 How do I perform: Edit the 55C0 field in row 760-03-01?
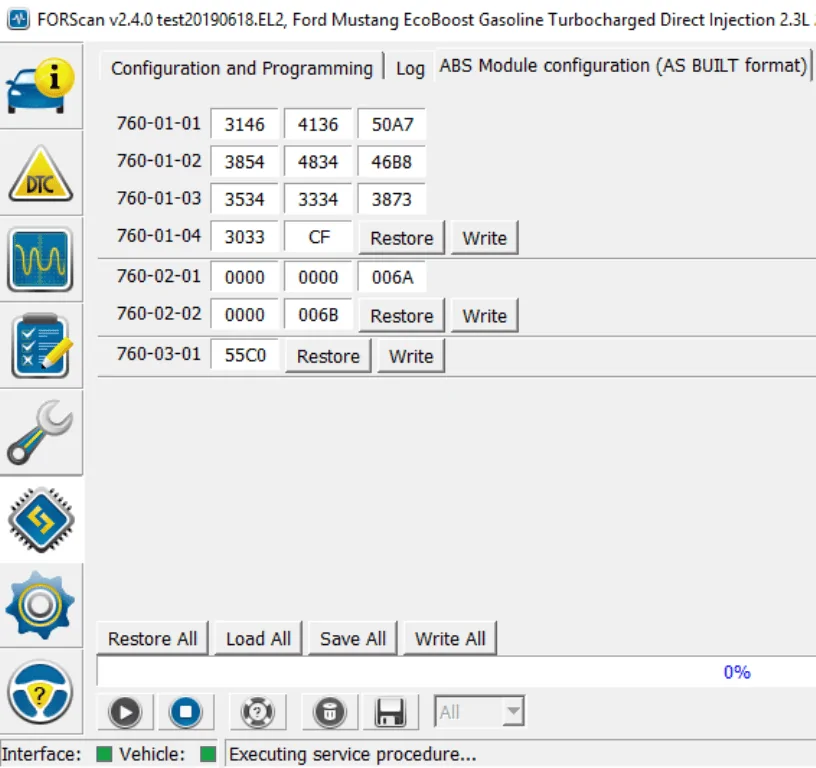pos(244,355)
